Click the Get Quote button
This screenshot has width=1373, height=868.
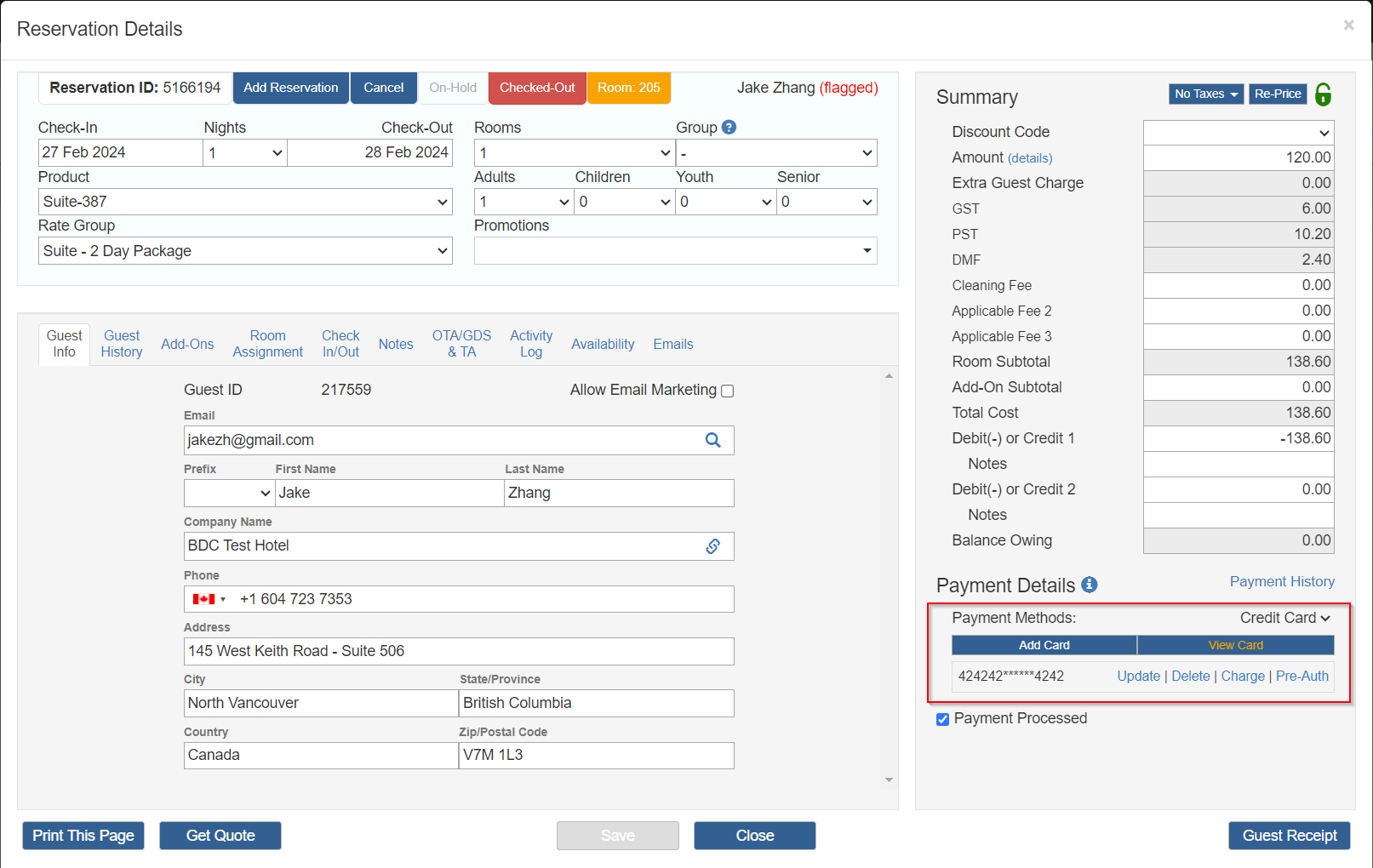point(220,836)
